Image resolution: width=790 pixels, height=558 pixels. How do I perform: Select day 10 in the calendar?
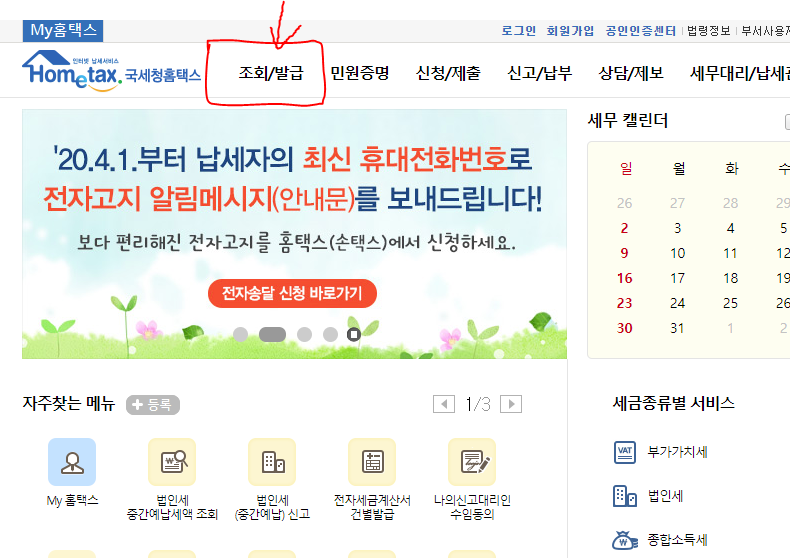pos(678,253)
